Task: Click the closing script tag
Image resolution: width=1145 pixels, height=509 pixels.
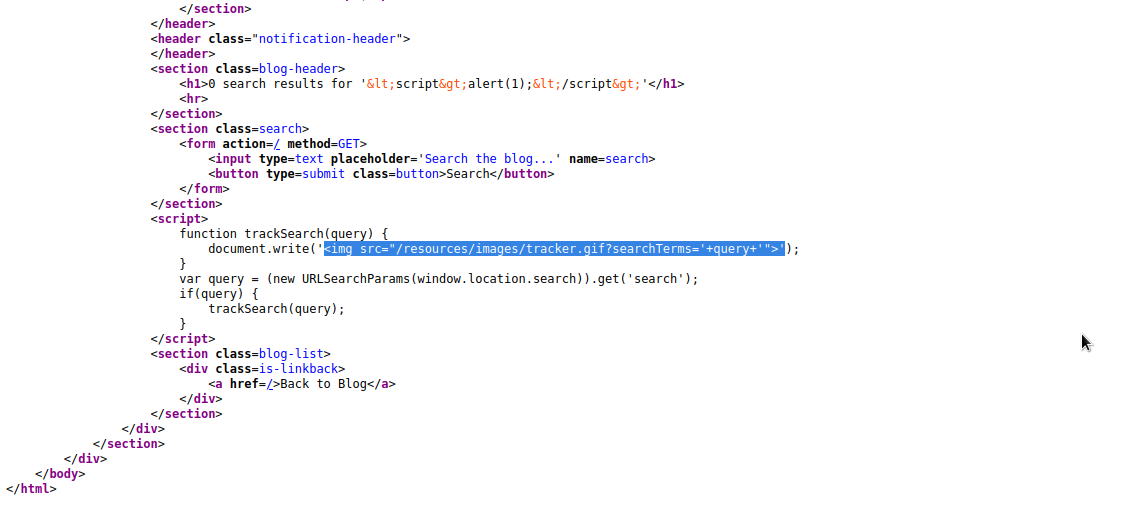Action: 183,339
